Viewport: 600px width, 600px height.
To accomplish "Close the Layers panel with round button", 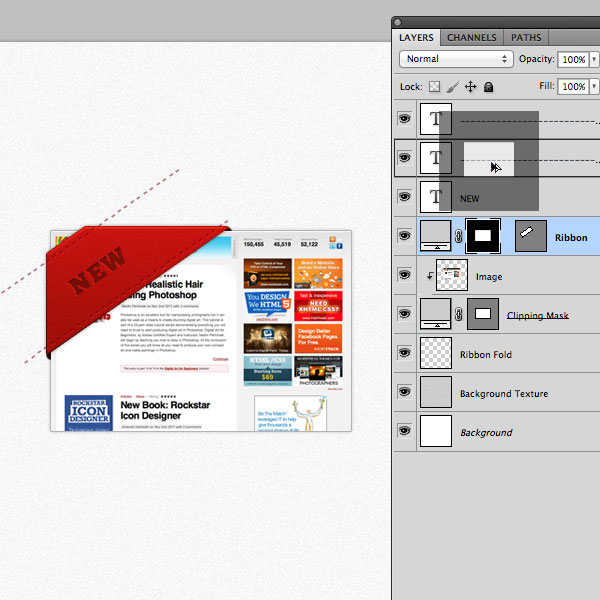I will click(398, 22).
